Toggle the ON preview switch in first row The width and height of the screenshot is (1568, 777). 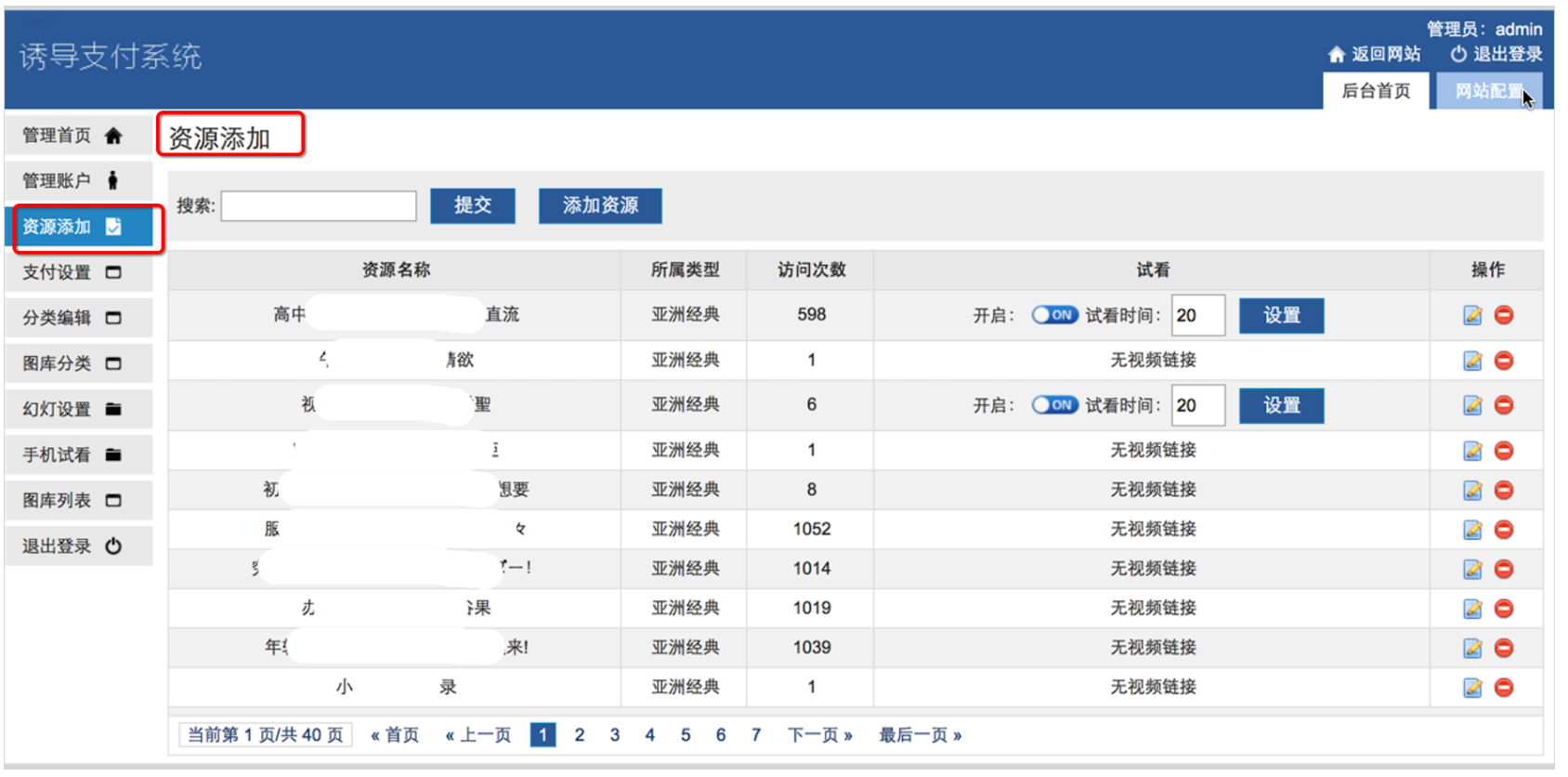[x=1054, y=315]
